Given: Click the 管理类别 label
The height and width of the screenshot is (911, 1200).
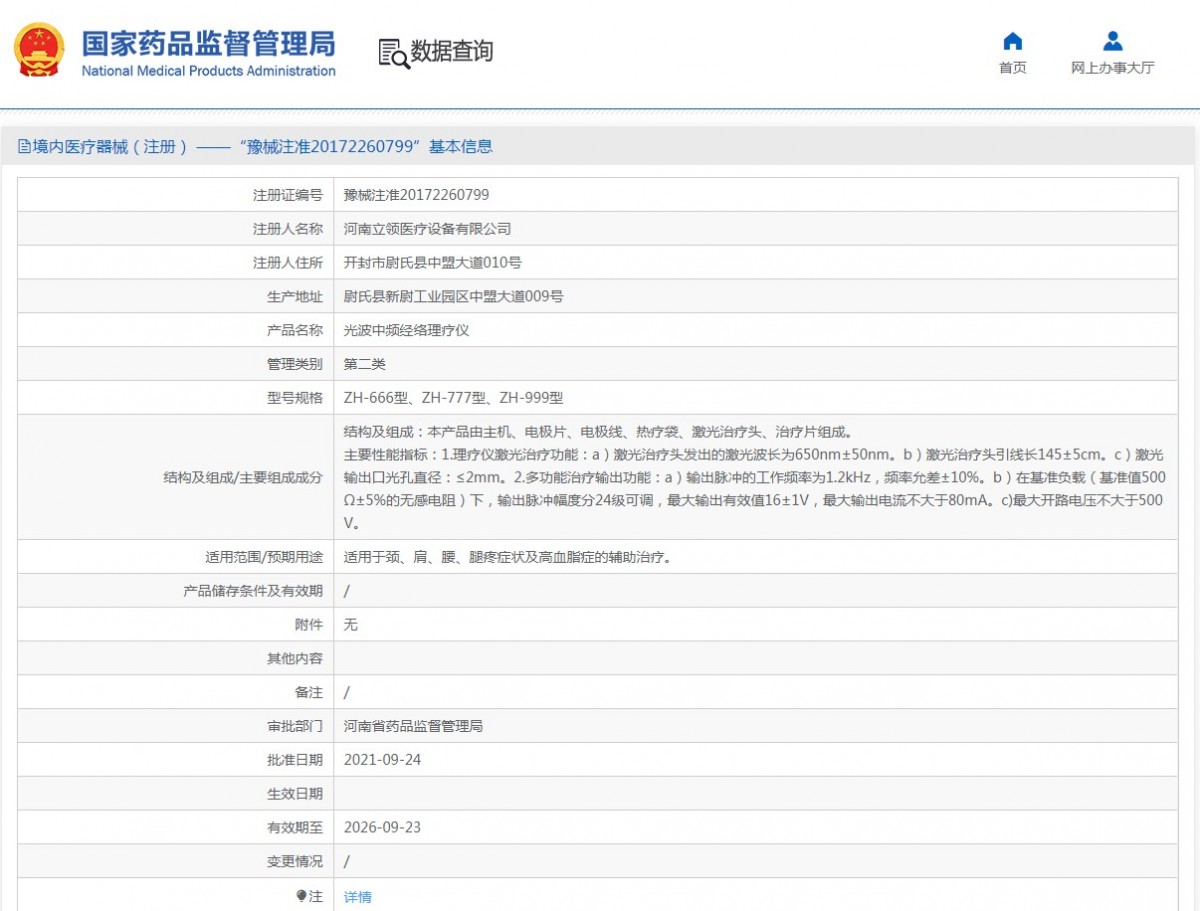Looking at the screenshot, I should [295, 365].
